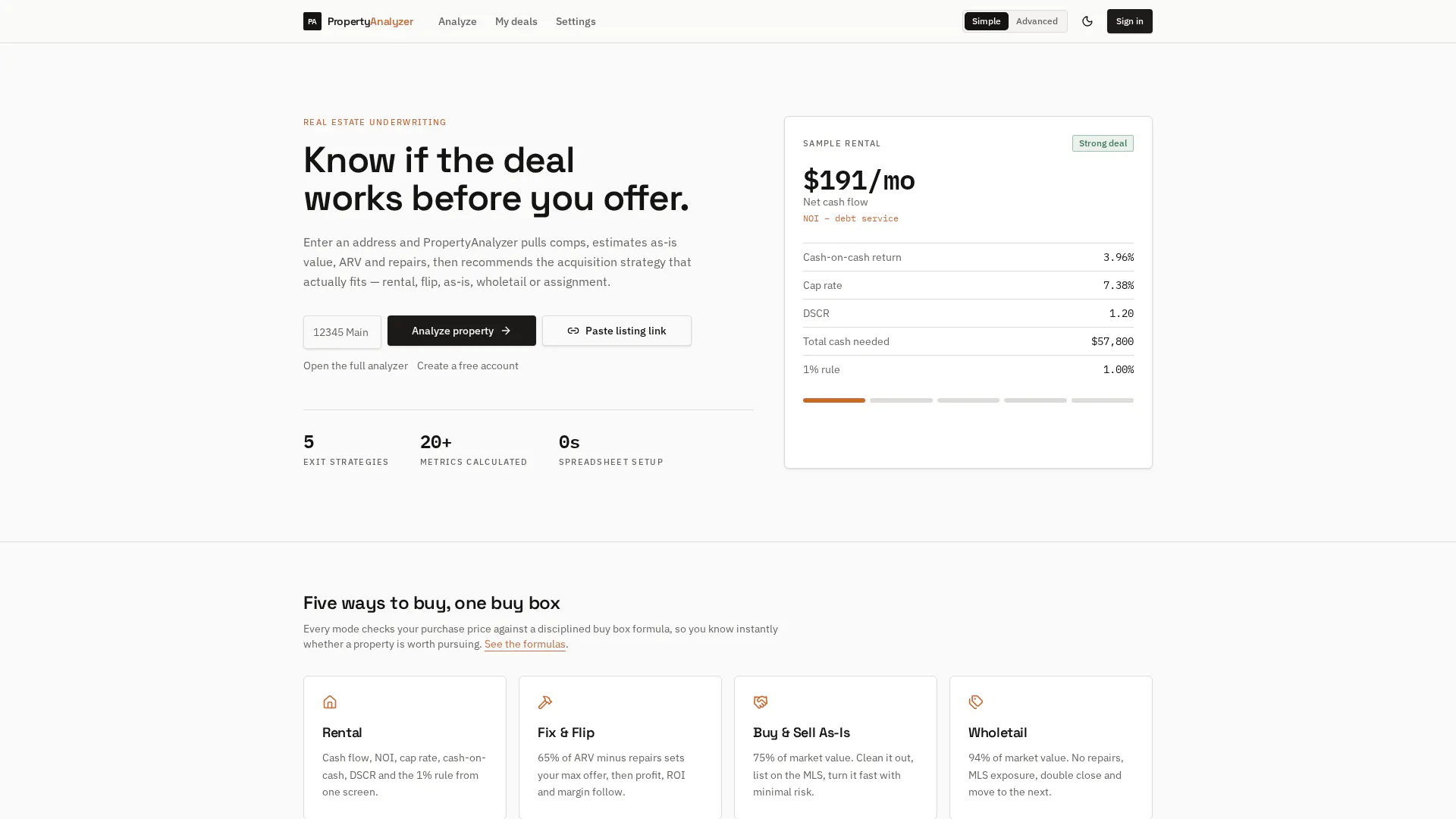Follow the See the formulas link
Screen dimensions: 1456x819
tap(525, 644)
